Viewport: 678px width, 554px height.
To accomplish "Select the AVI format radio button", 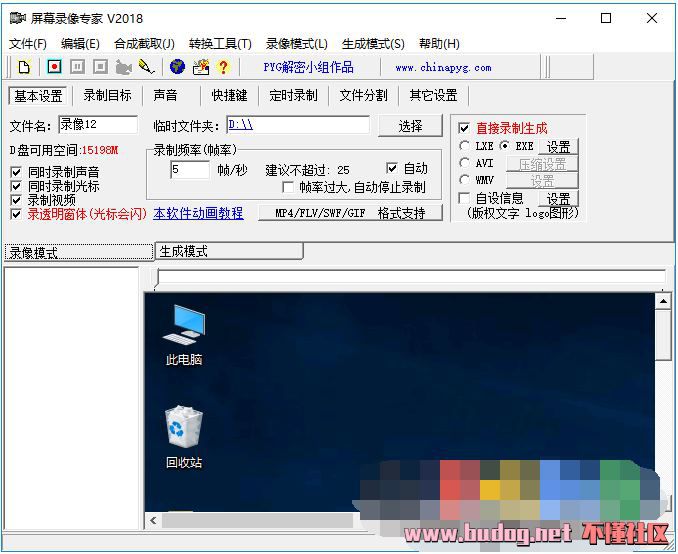I will coord(465,163).
